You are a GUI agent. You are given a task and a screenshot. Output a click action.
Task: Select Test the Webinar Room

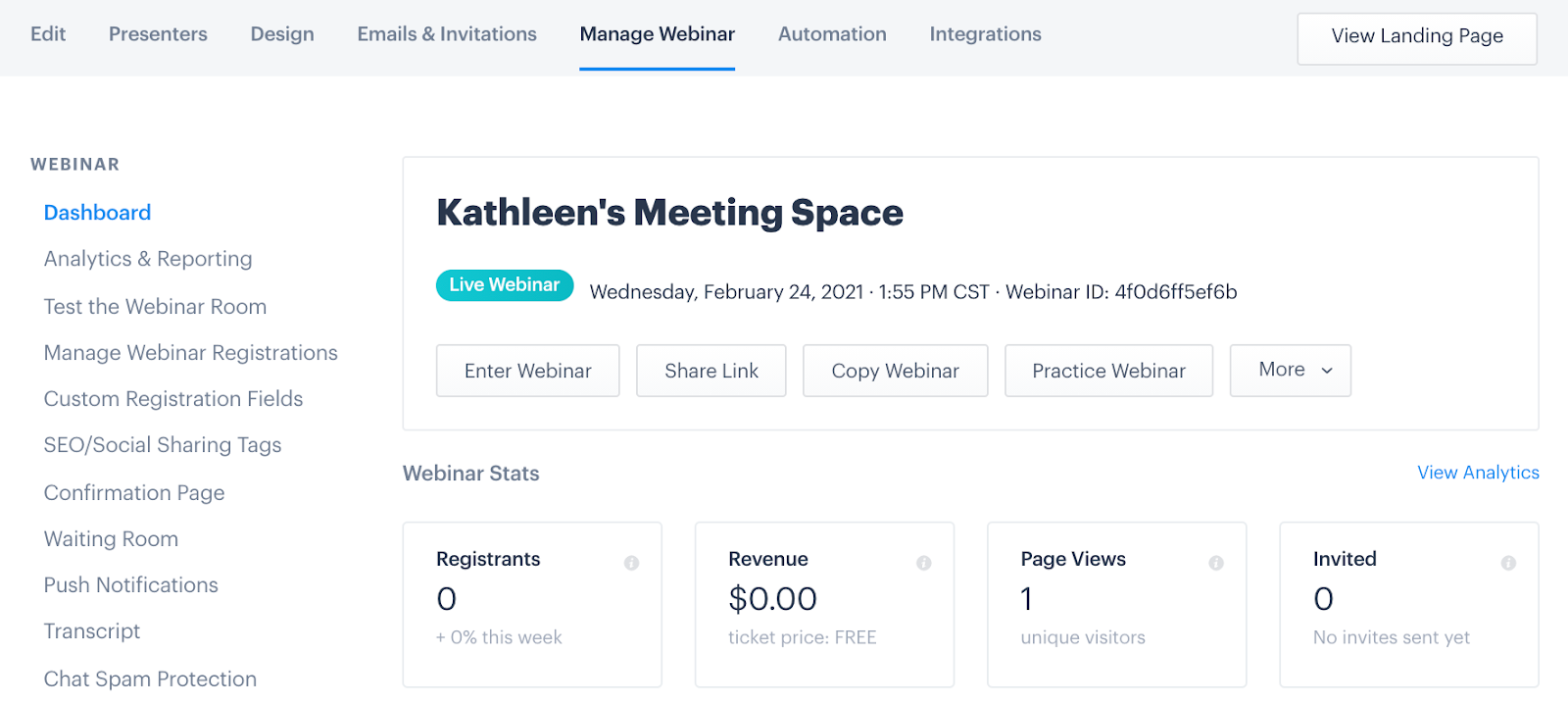(x=155, y=307)
